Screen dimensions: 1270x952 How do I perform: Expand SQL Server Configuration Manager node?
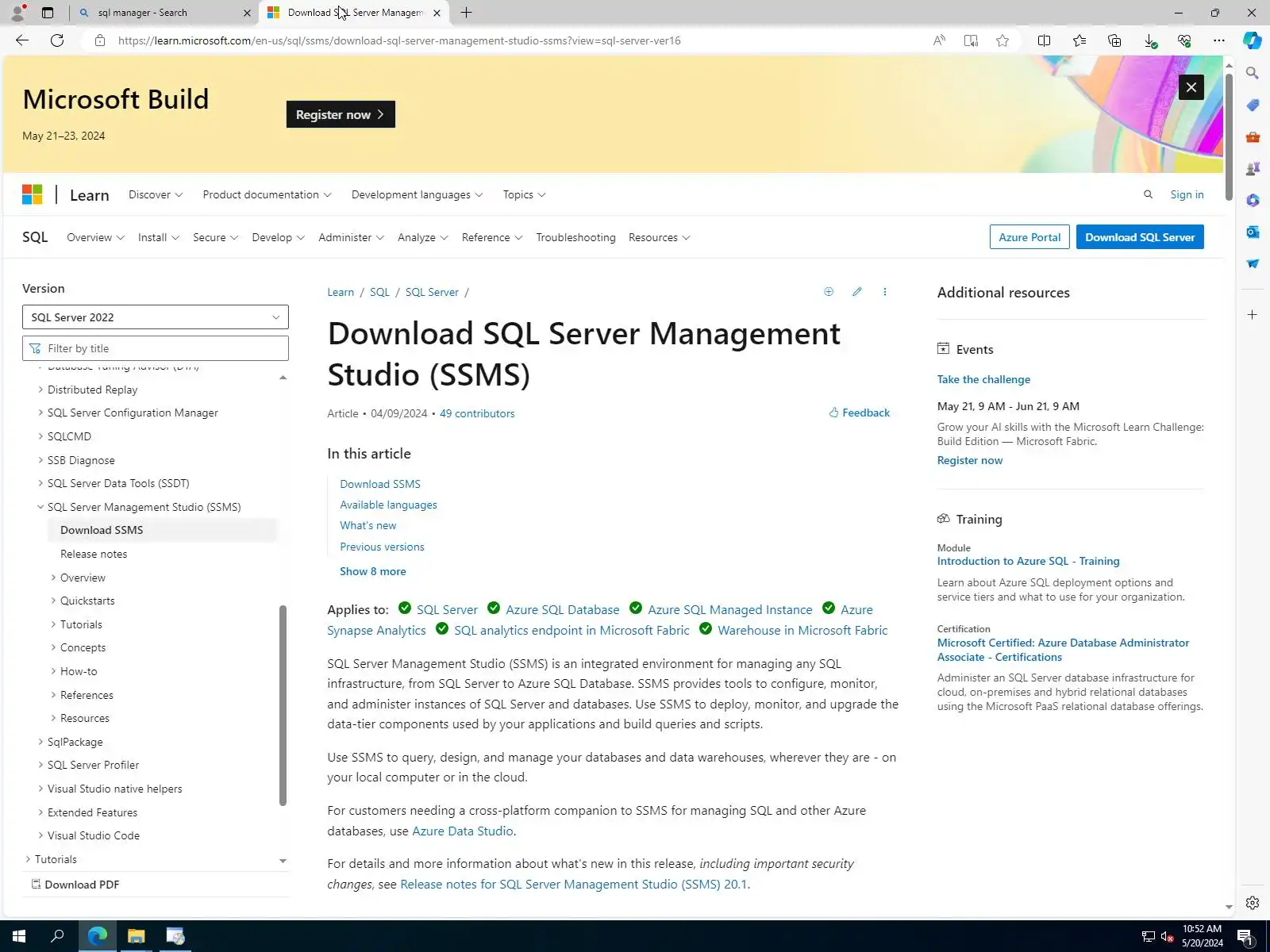[x=40, y=413]
